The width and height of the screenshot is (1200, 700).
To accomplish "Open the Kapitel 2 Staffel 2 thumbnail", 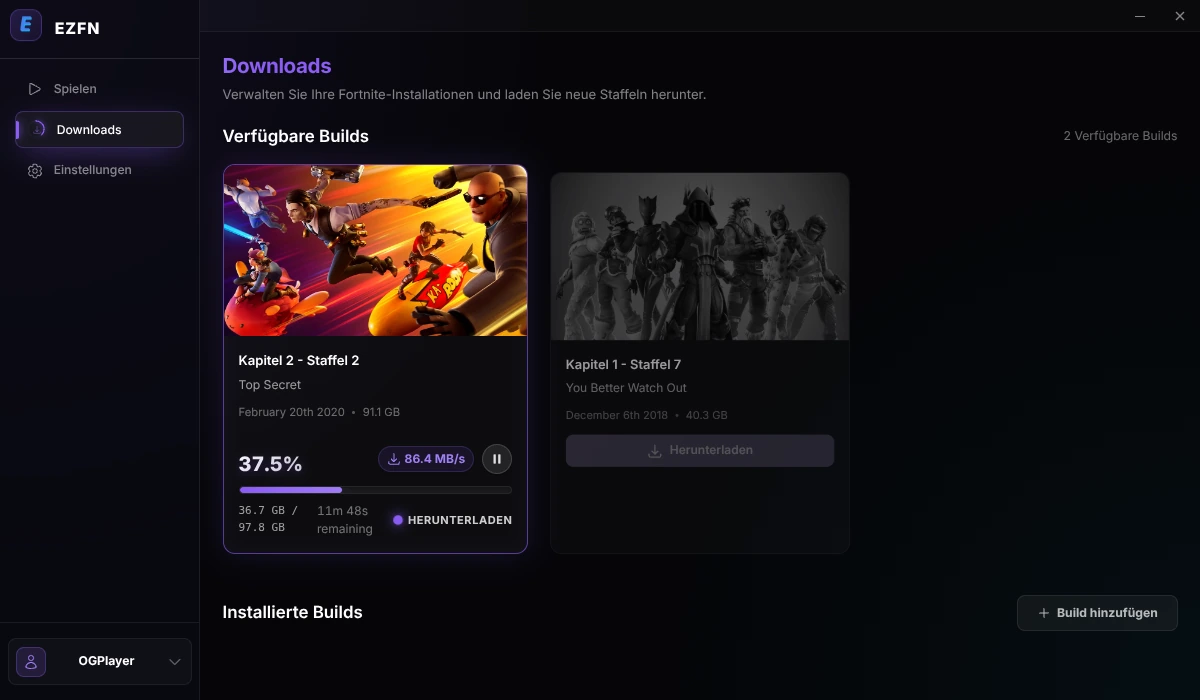I will 375,251.
